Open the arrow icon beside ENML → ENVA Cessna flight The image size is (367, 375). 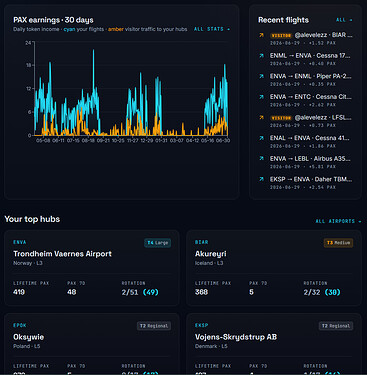tap(262, 56)
